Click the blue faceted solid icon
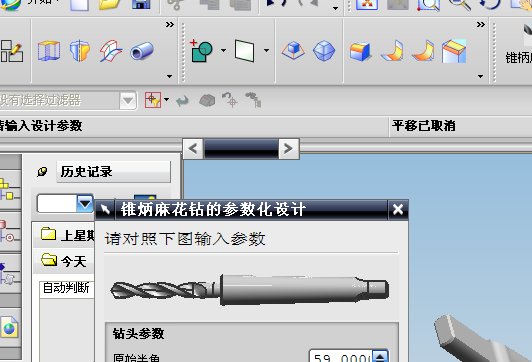Viewport: 532px width, 362px height. click(324, 51)
